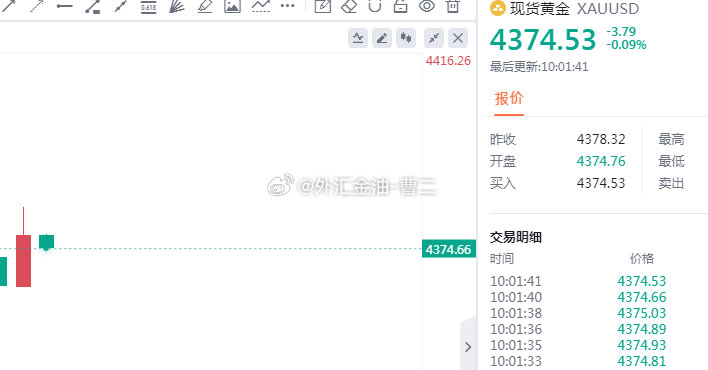Click the current price label 4374.66 on axis

click(x=448, y=249)
